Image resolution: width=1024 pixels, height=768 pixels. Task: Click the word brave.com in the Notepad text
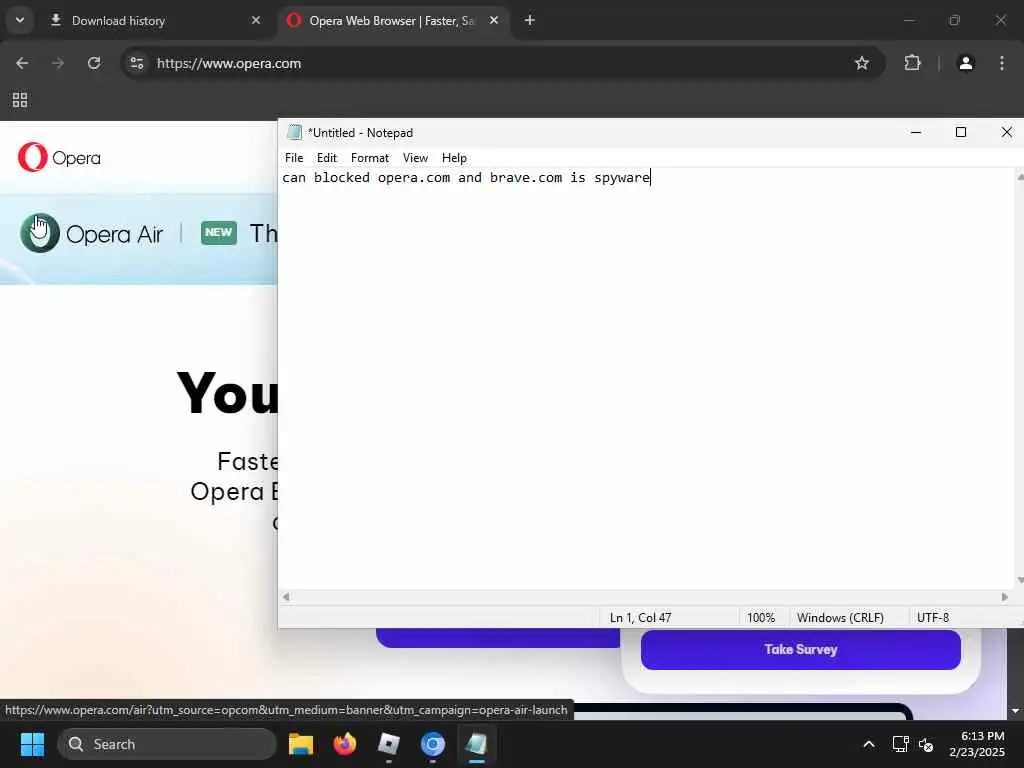coord(526,178)
